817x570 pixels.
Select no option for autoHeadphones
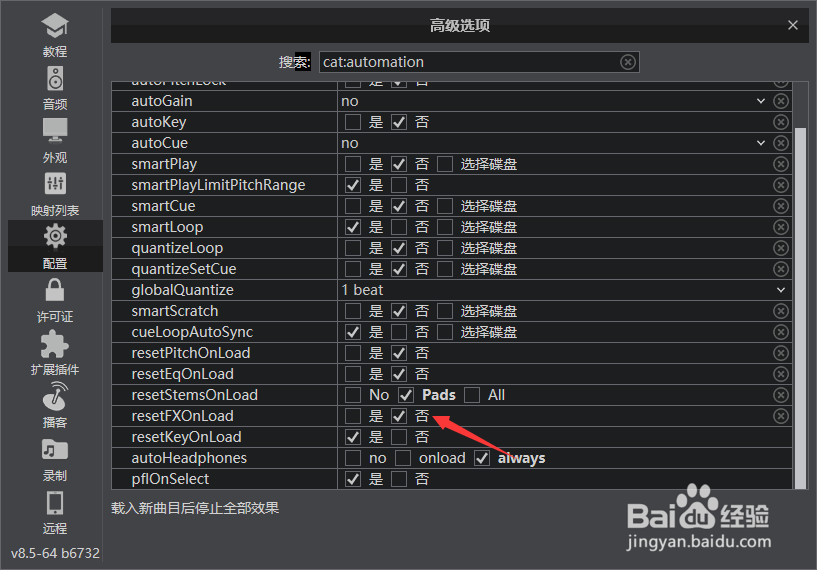click(x=353, y=458)
